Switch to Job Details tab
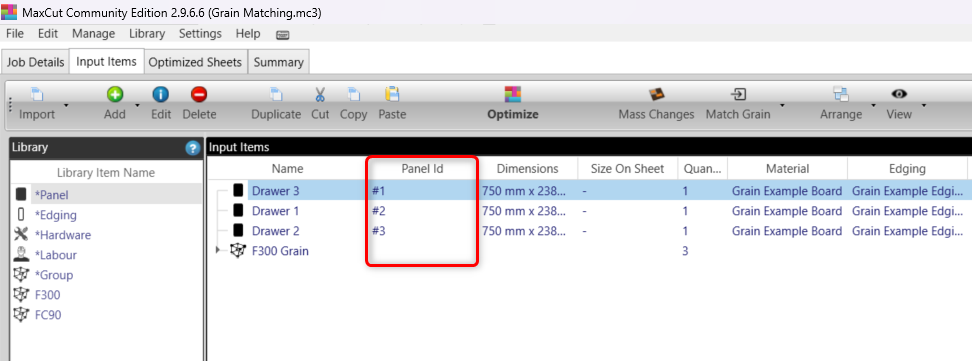This screenshot has width=972, height=361. pos(35,62)
